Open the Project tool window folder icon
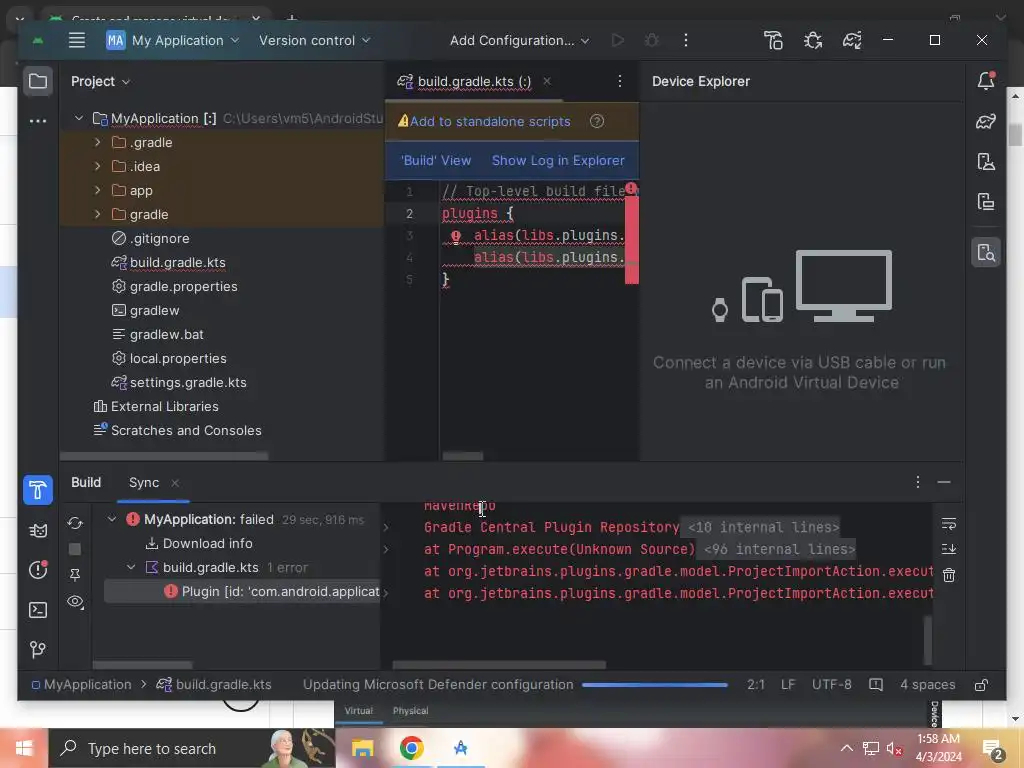The height and width of the screenshot is (768, 1024). [x=38, y=82]
